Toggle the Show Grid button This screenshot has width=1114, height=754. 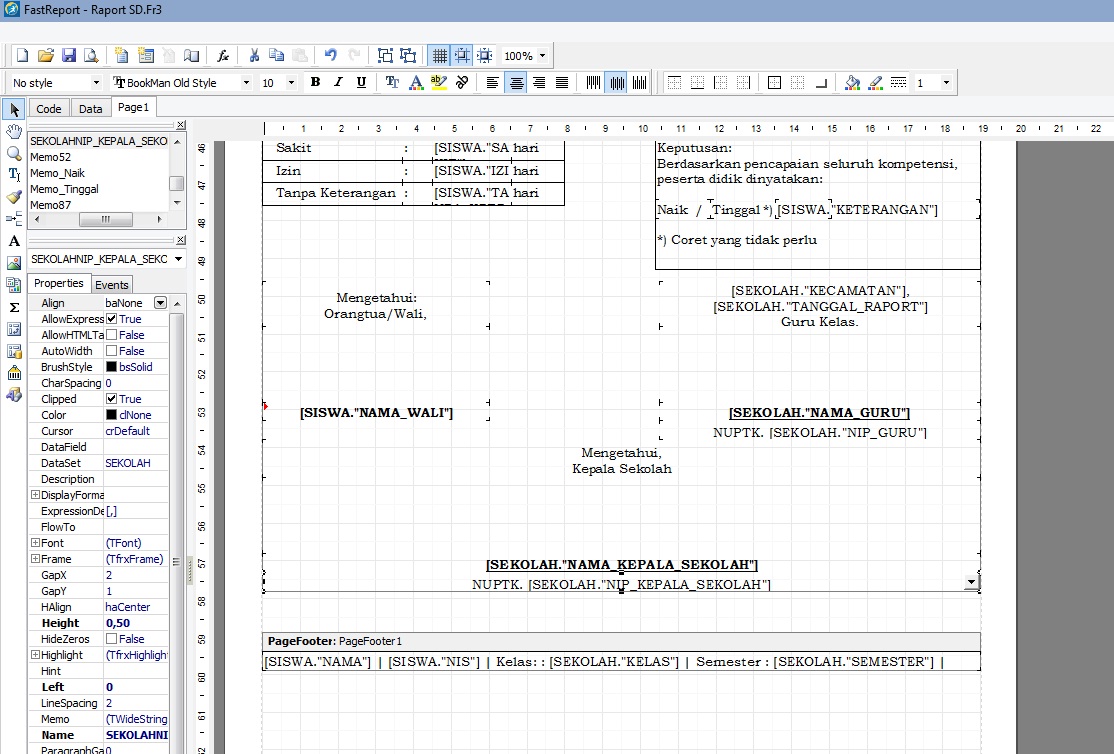click(438, 56)
